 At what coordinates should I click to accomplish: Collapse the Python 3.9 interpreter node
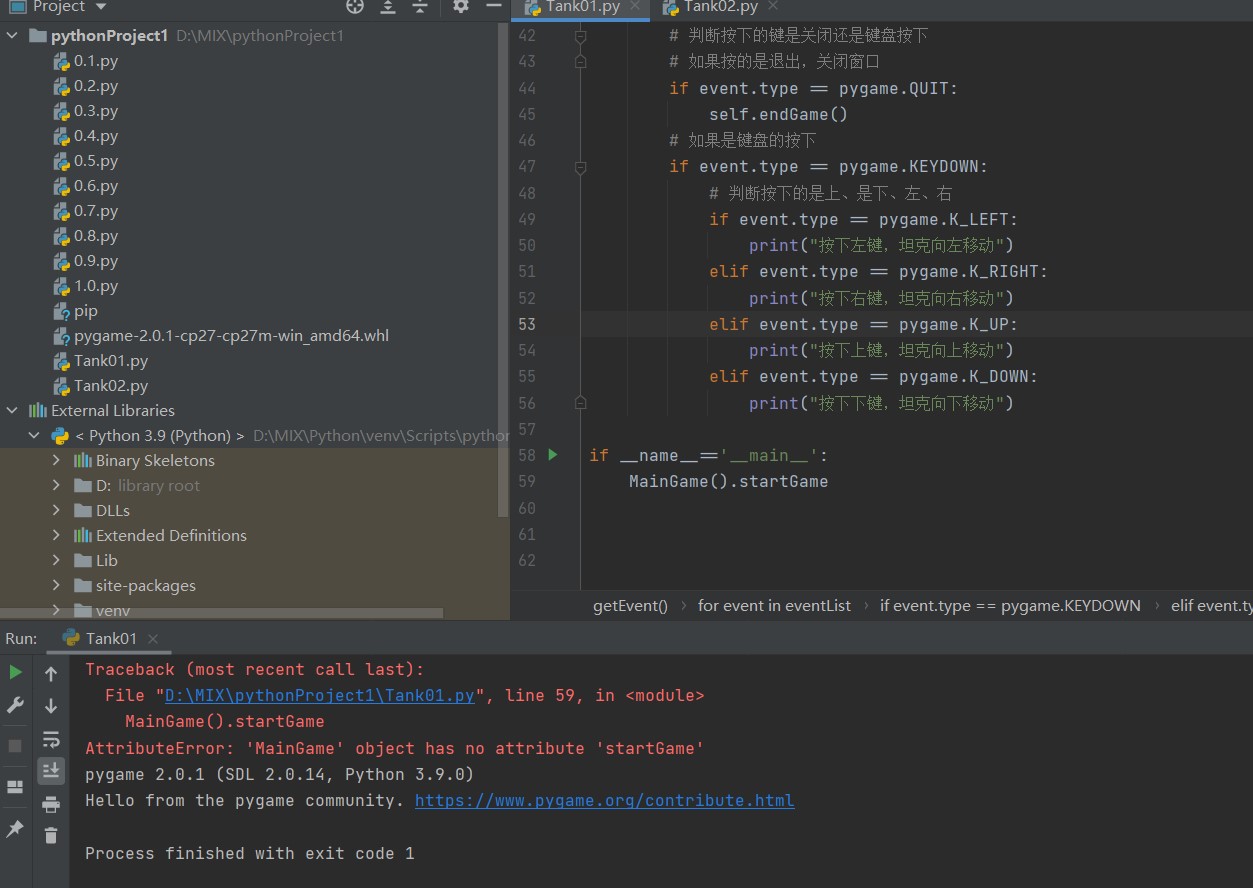34,435
